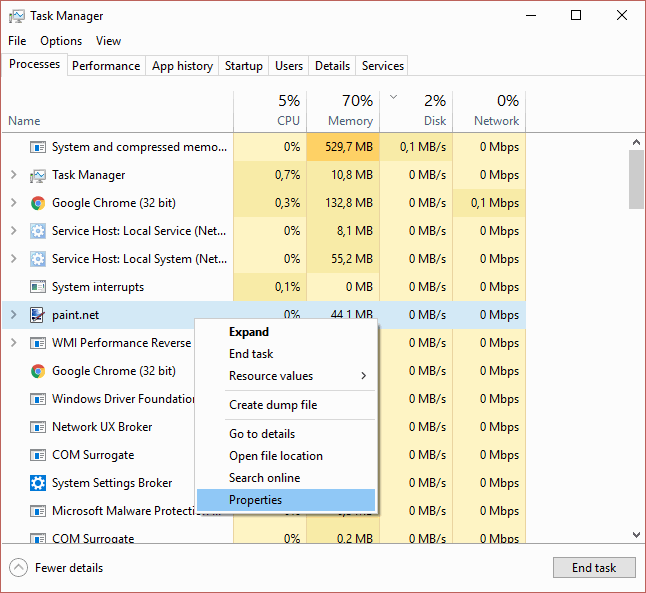
Task: Expand the Task Manager process group
Action: point(14,175)
